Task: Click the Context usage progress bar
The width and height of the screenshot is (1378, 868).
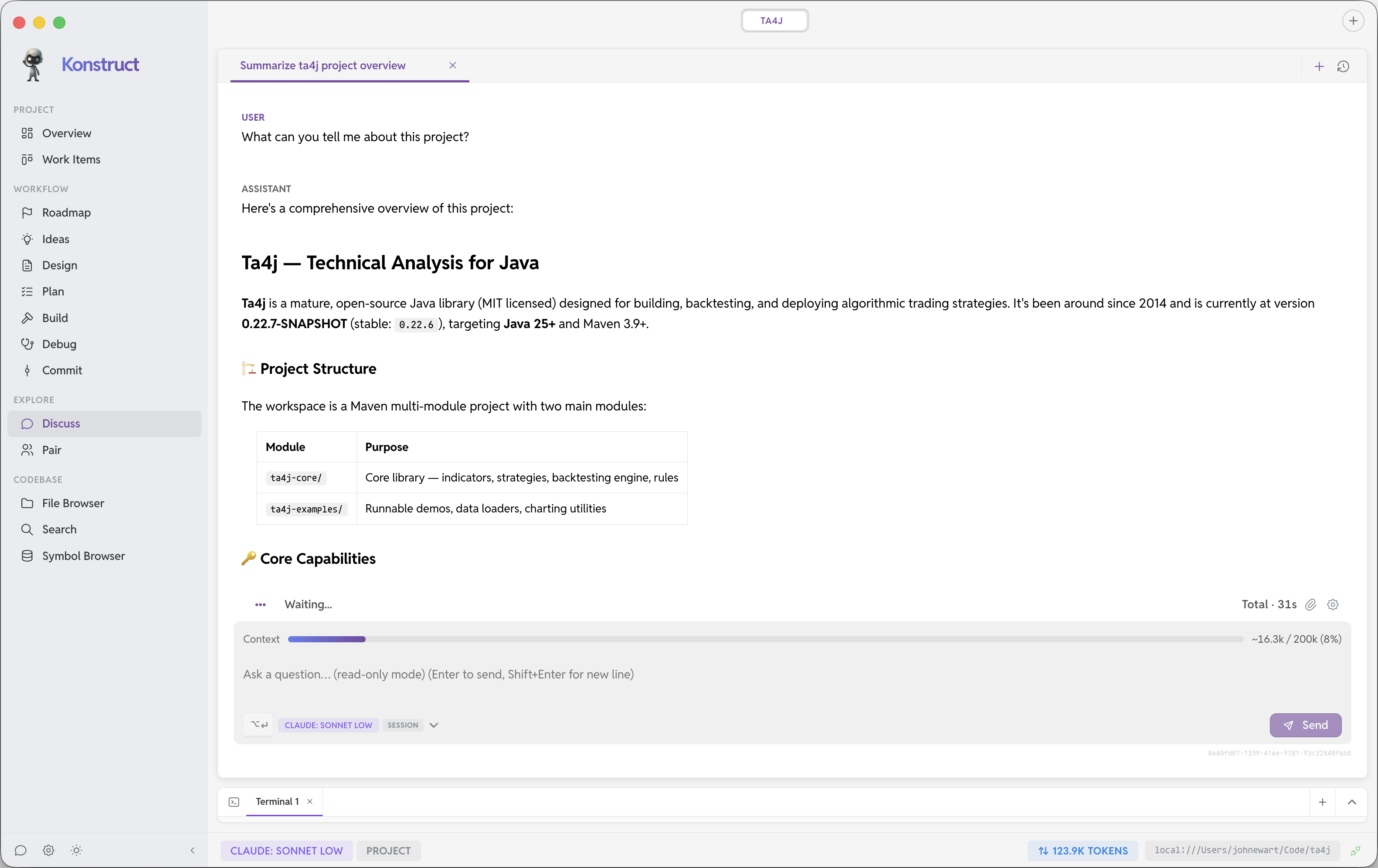Action: point(765,639)
